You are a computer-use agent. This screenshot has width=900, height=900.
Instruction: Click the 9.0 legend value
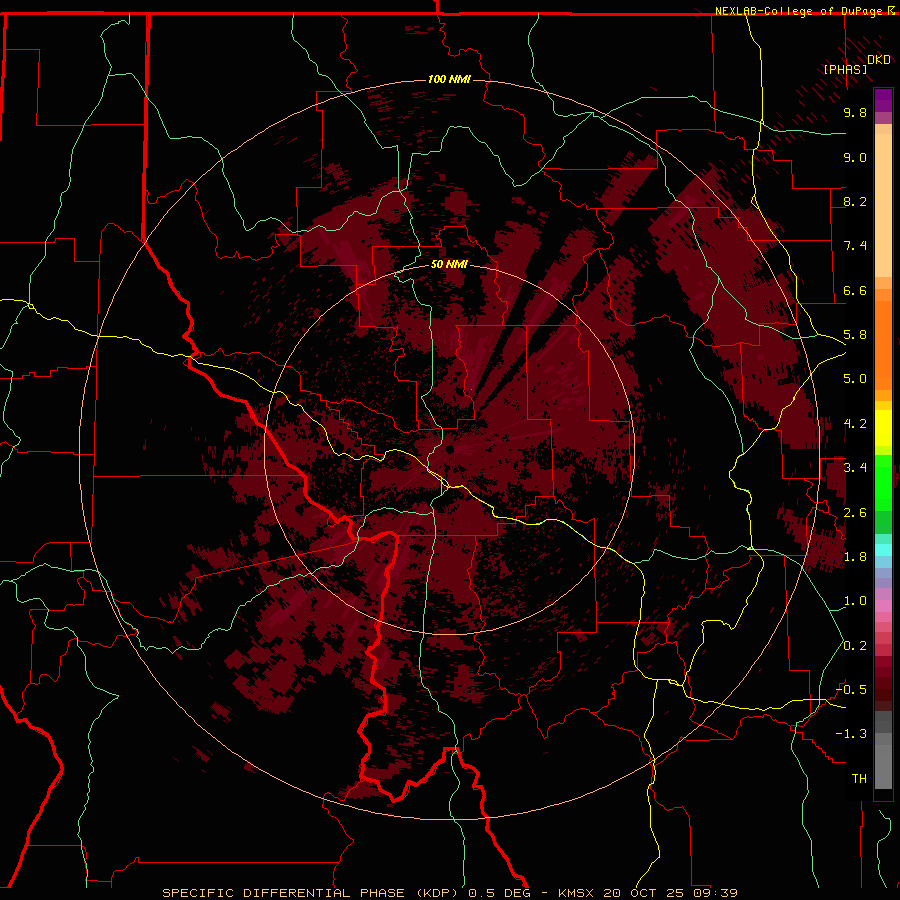855,157
